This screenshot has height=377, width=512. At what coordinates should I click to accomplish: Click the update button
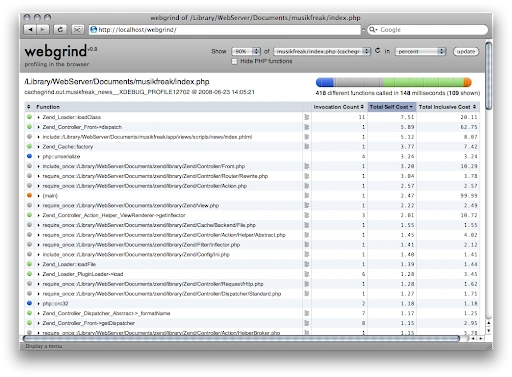(x=466, y=51)
